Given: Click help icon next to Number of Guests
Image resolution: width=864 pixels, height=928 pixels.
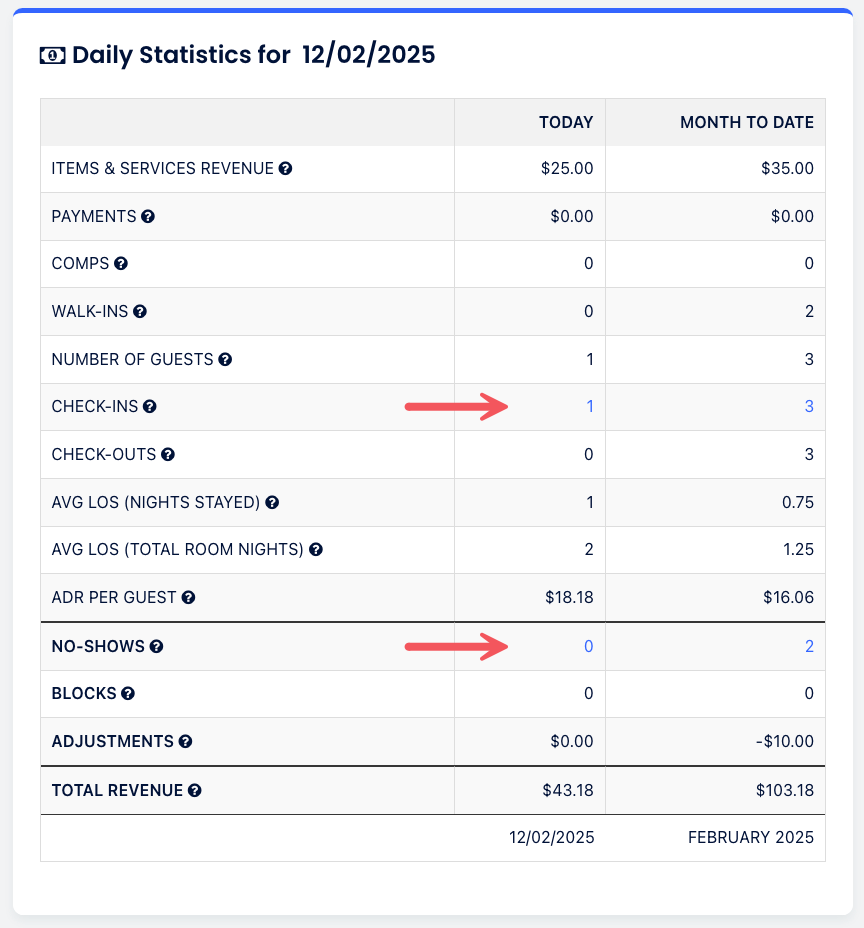Looking at the screenshot, I should point(225,359).
